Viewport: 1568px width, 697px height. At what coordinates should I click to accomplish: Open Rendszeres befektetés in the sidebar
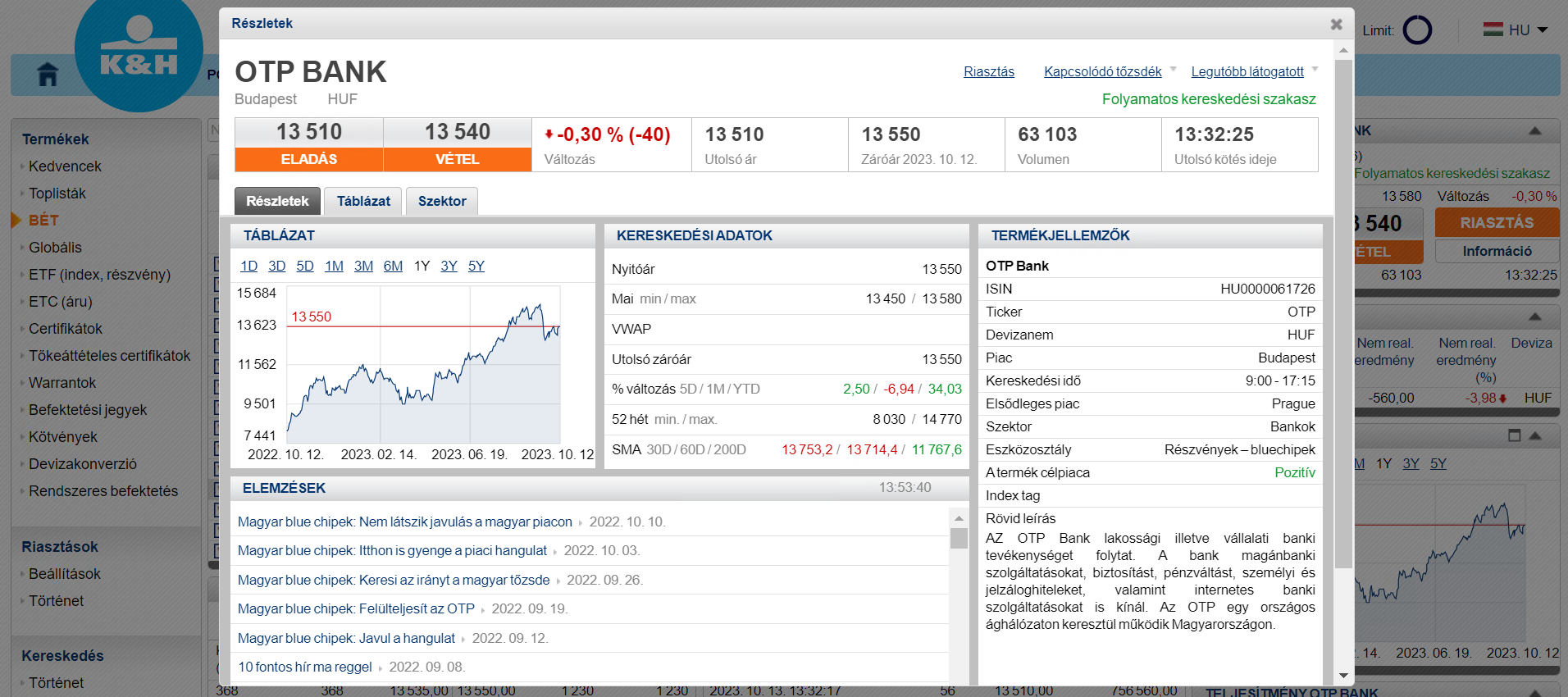(103, 491)
